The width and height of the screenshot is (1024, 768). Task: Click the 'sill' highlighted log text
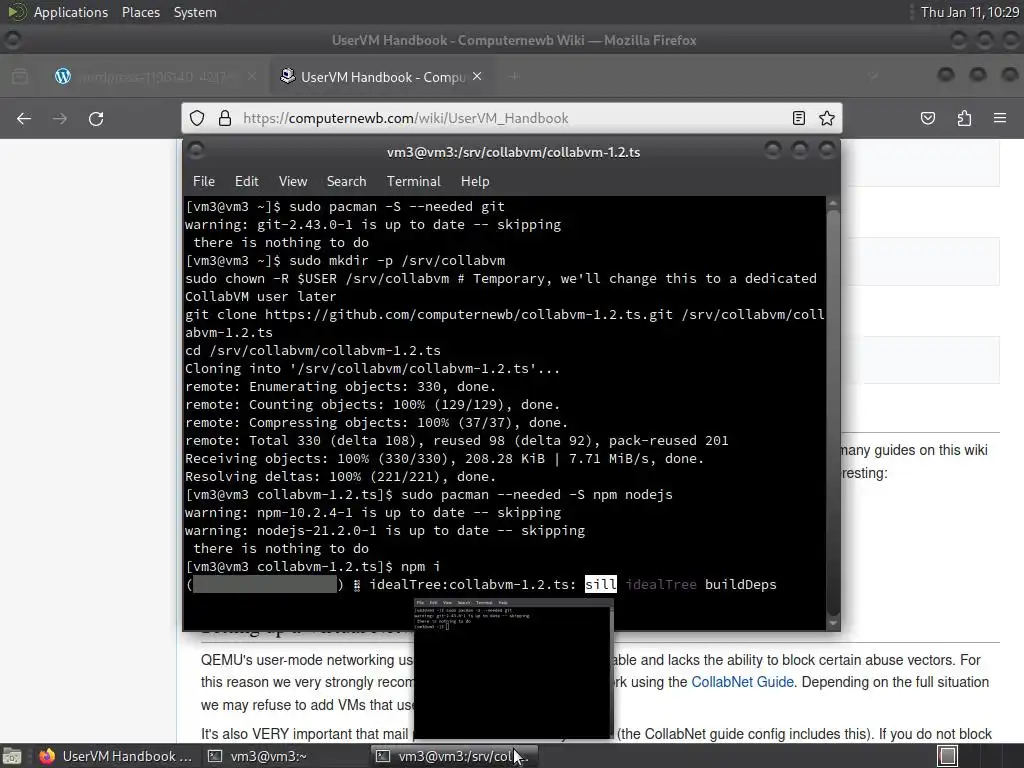click(600, 584)
